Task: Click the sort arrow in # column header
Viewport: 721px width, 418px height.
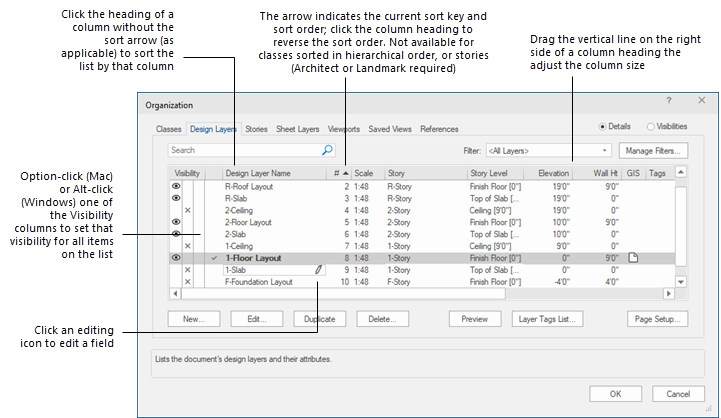Action: [346, 174]
